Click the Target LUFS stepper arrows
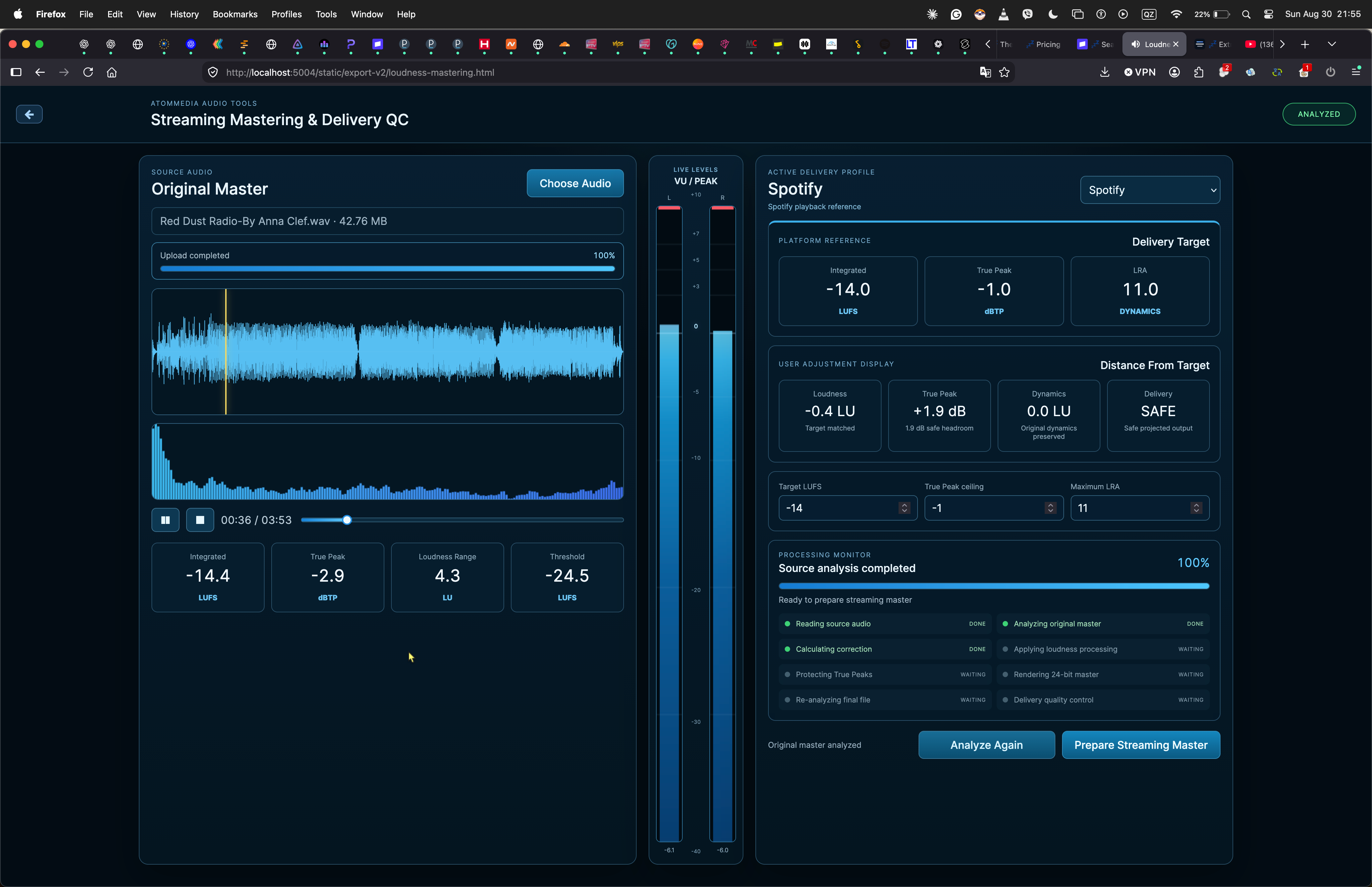The image size is (1372, 887). (x=905, y=508)
